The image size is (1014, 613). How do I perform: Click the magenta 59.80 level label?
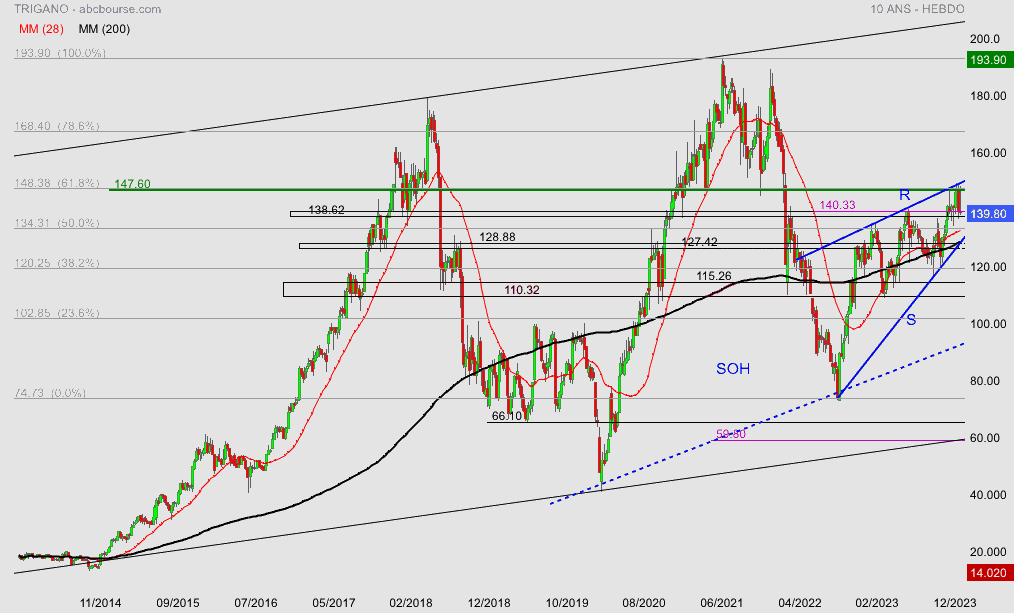[x=731, y=434]
